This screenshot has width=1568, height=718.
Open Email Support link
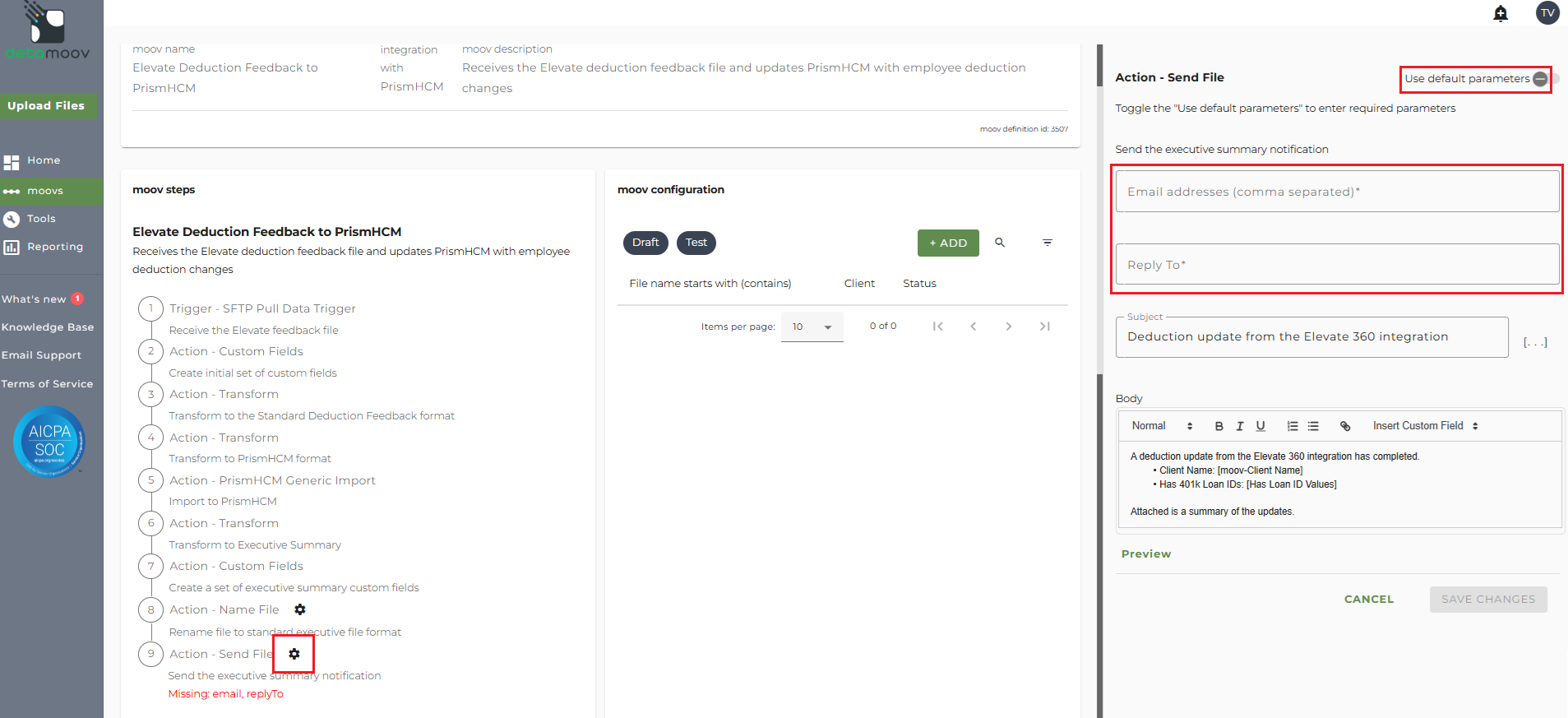point(41,355)
